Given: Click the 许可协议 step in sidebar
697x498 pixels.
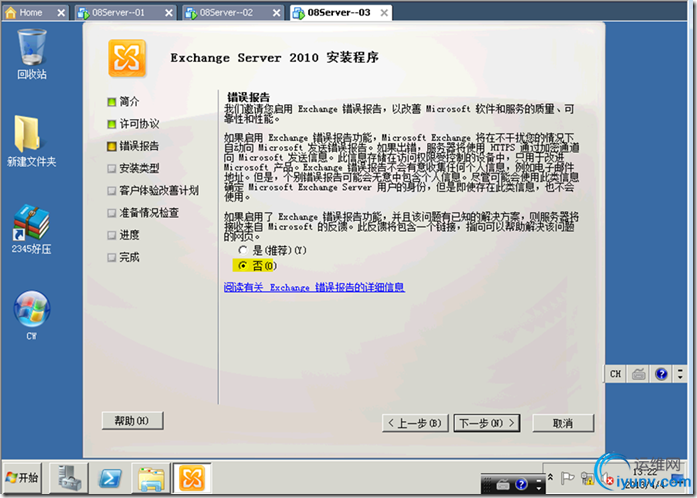Looking at the screenshot, I should (133, 124).
